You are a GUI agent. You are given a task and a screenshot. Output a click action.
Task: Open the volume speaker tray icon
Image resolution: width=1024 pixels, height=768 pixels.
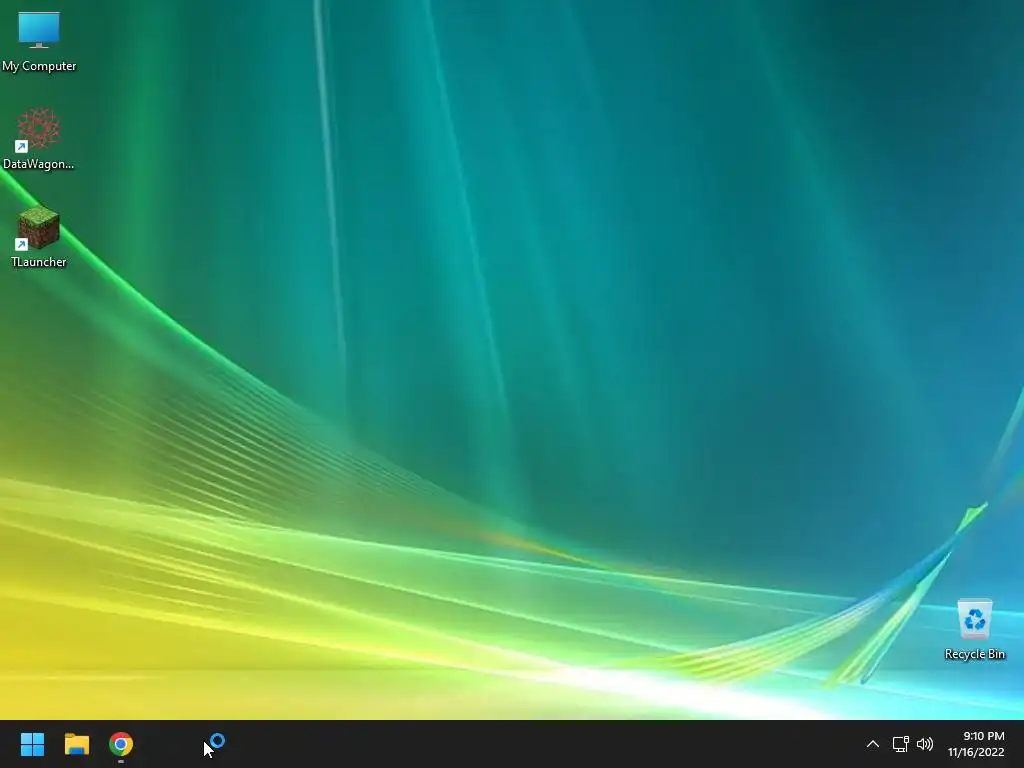coord(925,744)
